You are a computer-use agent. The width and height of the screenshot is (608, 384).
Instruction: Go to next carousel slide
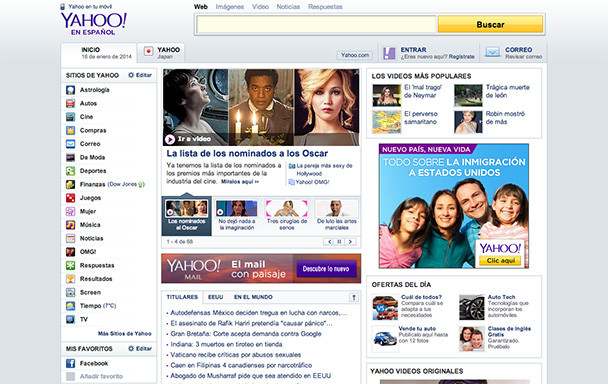coord(350,242)
